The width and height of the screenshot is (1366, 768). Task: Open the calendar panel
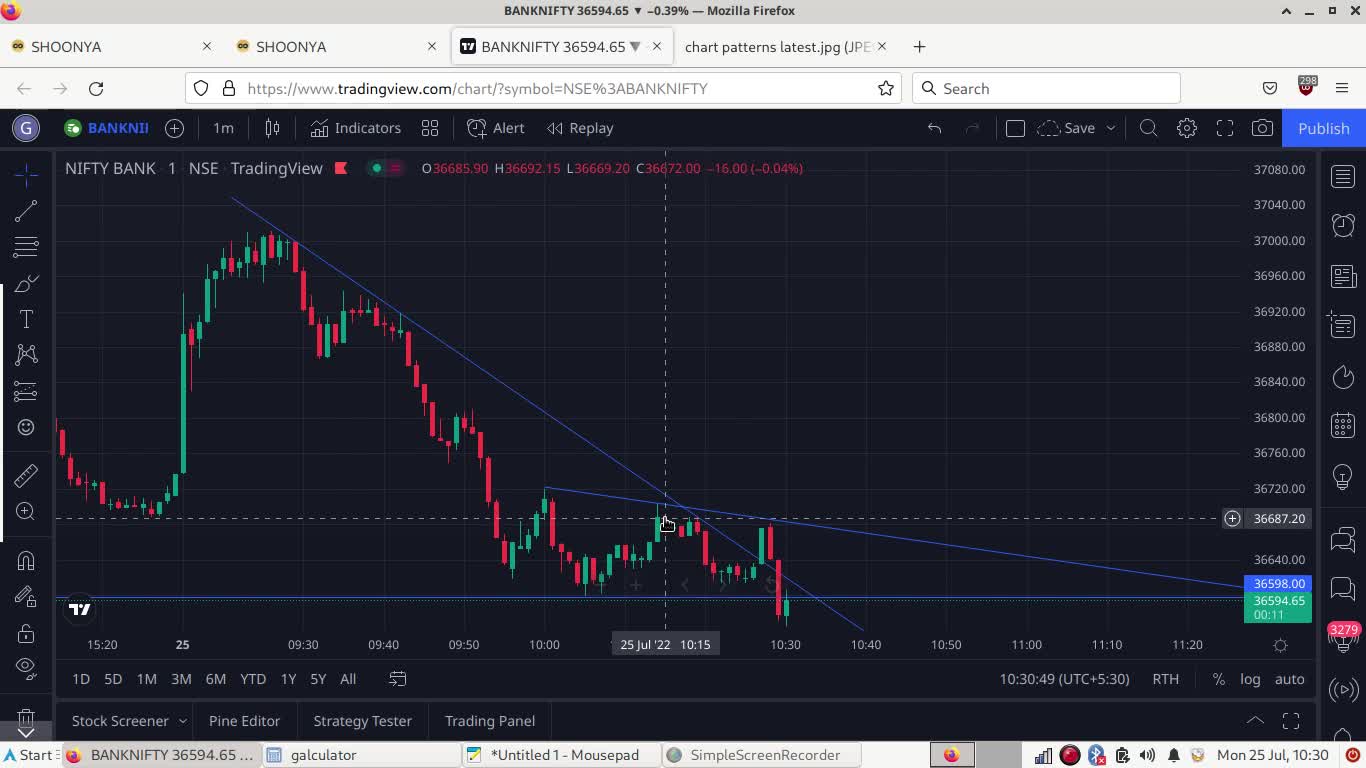1343,426
